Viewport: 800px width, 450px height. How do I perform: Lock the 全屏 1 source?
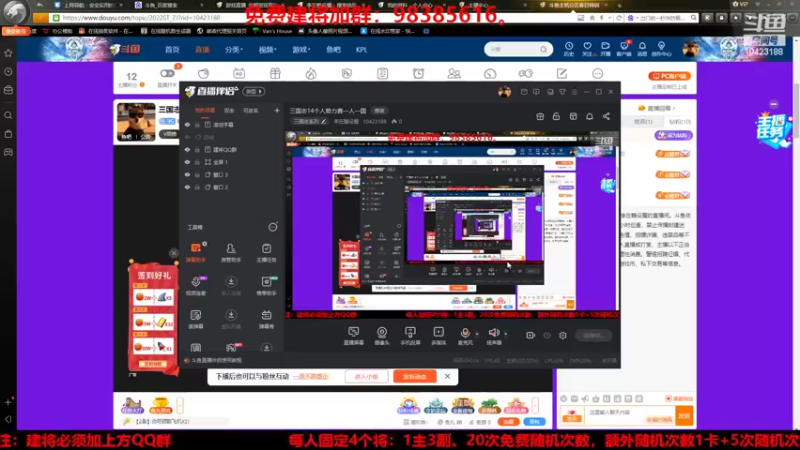pyautogui.click(x=197, y=162)
